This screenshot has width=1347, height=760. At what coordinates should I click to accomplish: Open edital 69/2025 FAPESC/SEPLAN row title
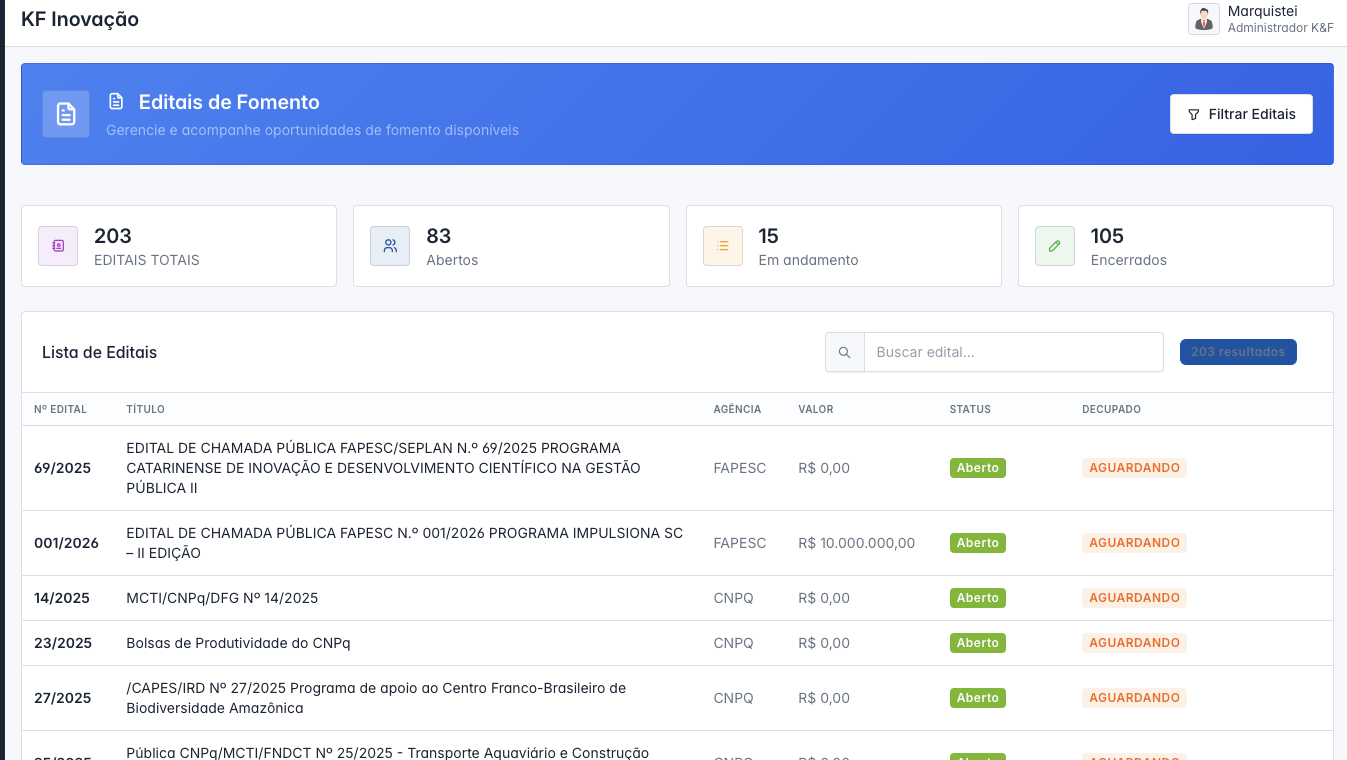pyautogui.click(x=383, y=468)
